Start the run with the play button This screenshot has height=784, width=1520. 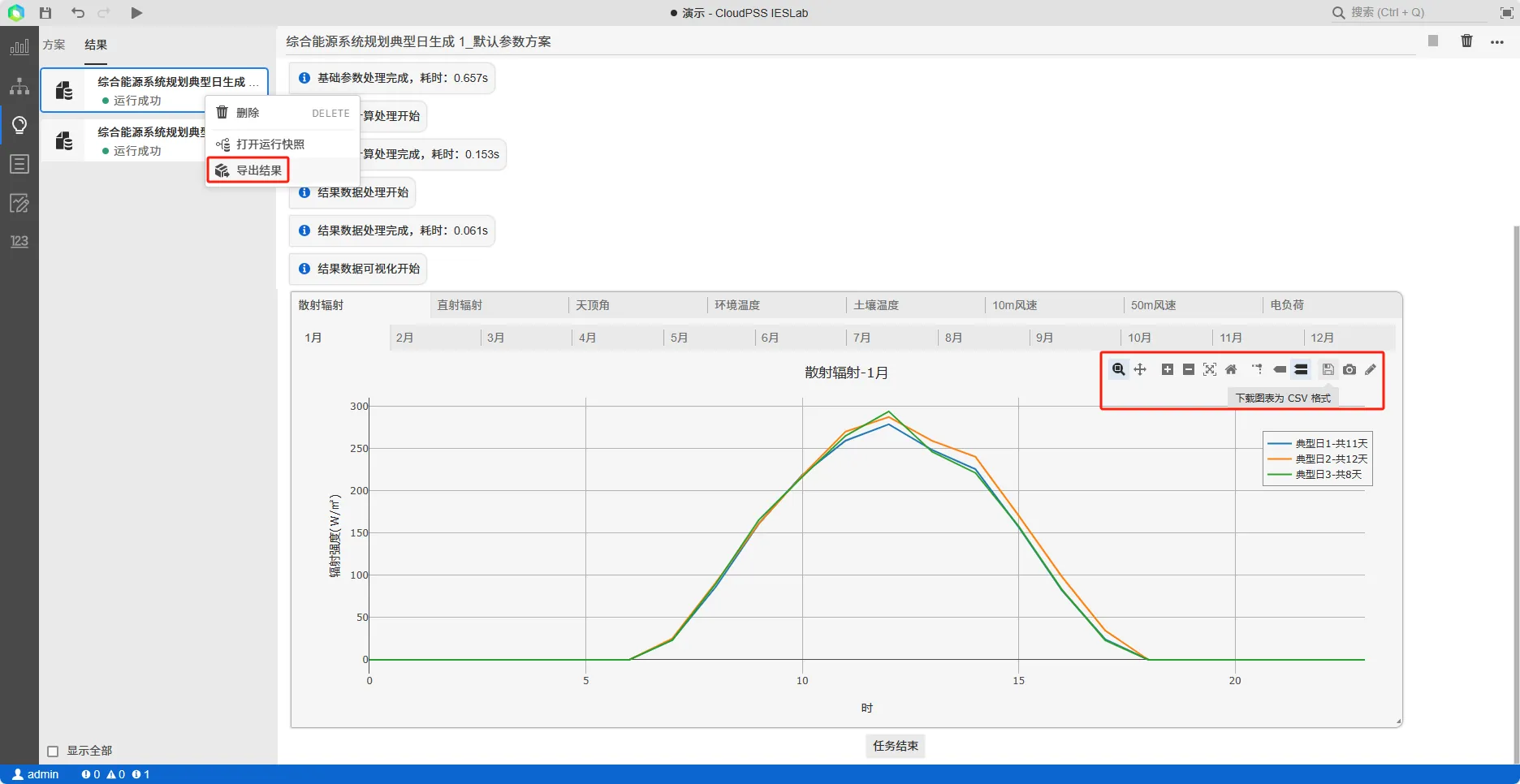[x=136, y=13]
